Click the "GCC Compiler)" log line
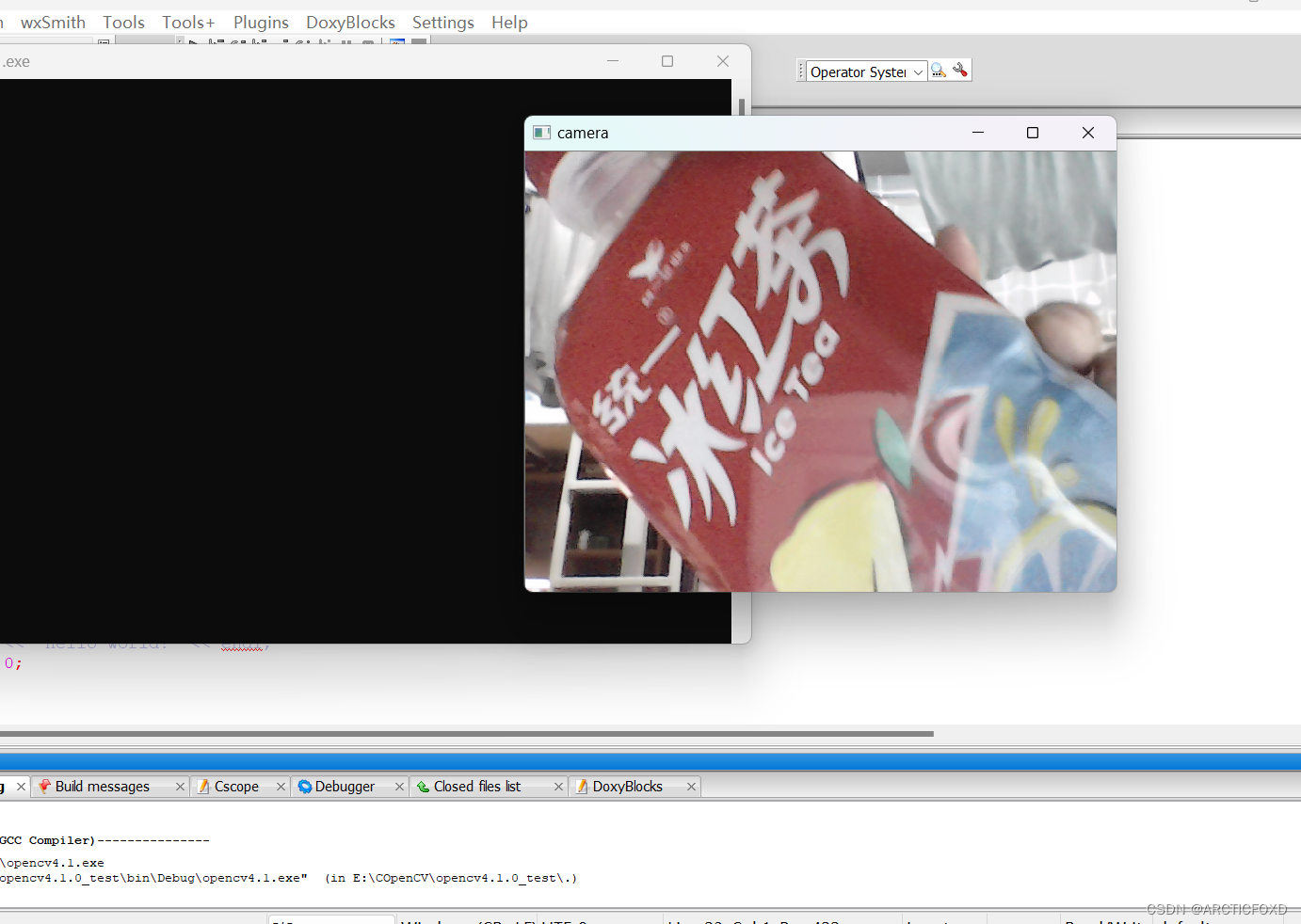This screenshot has height=924, width=1301. click(x=104, y=840)
